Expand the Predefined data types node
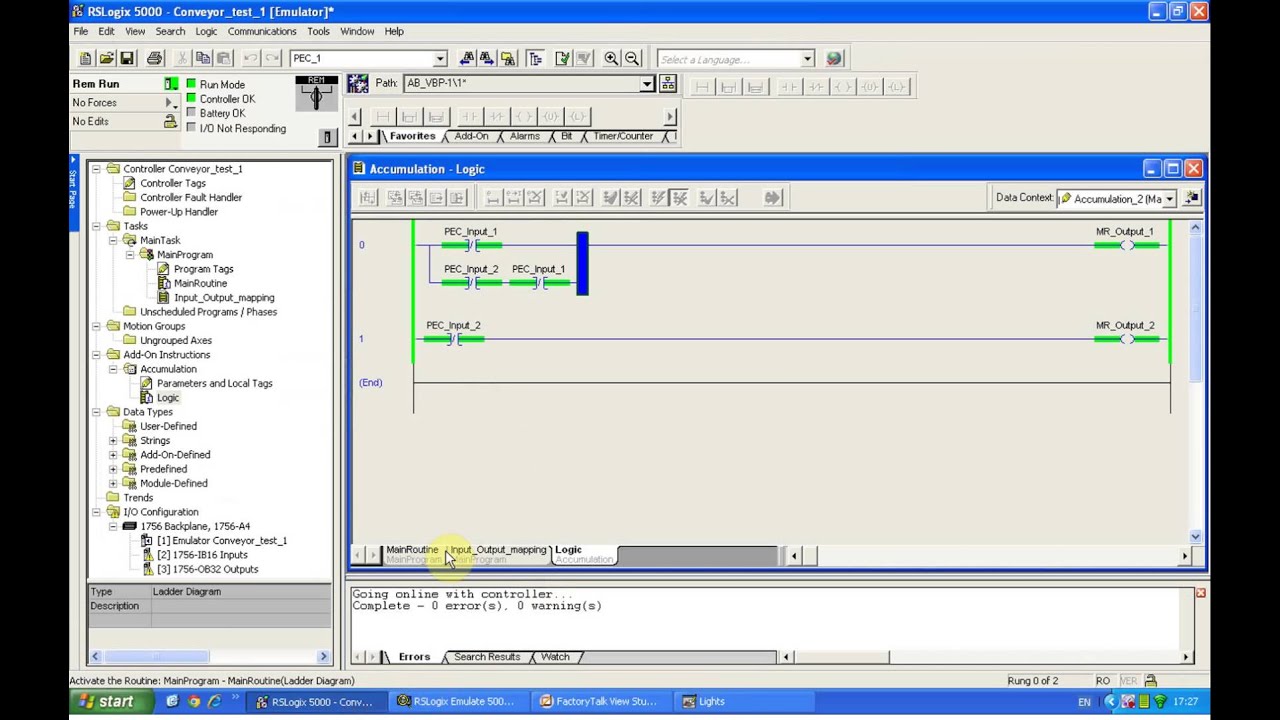This screenshot has height=720, width=1280. tap(113, 469)
